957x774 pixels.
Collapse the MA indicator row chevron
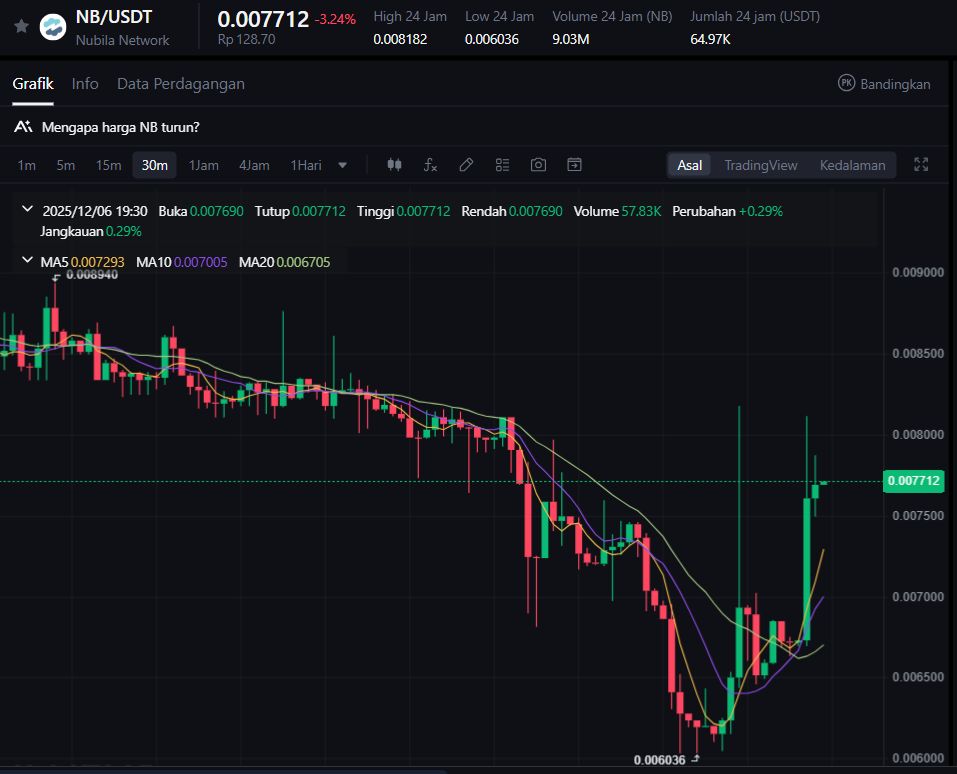(x=26, y=261)
